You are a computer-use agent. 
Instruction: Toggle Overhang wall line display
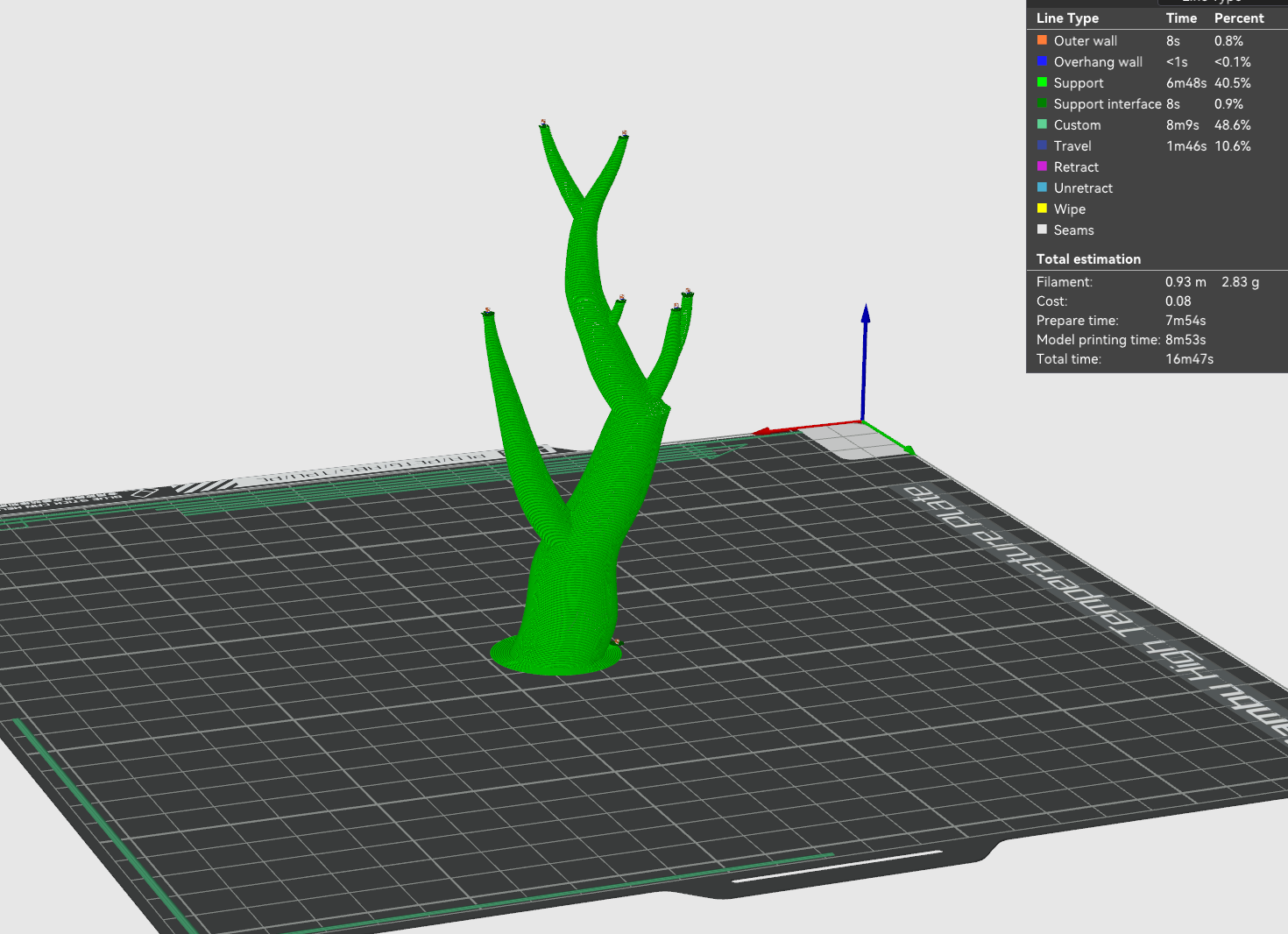click(x=1098, y=61)
